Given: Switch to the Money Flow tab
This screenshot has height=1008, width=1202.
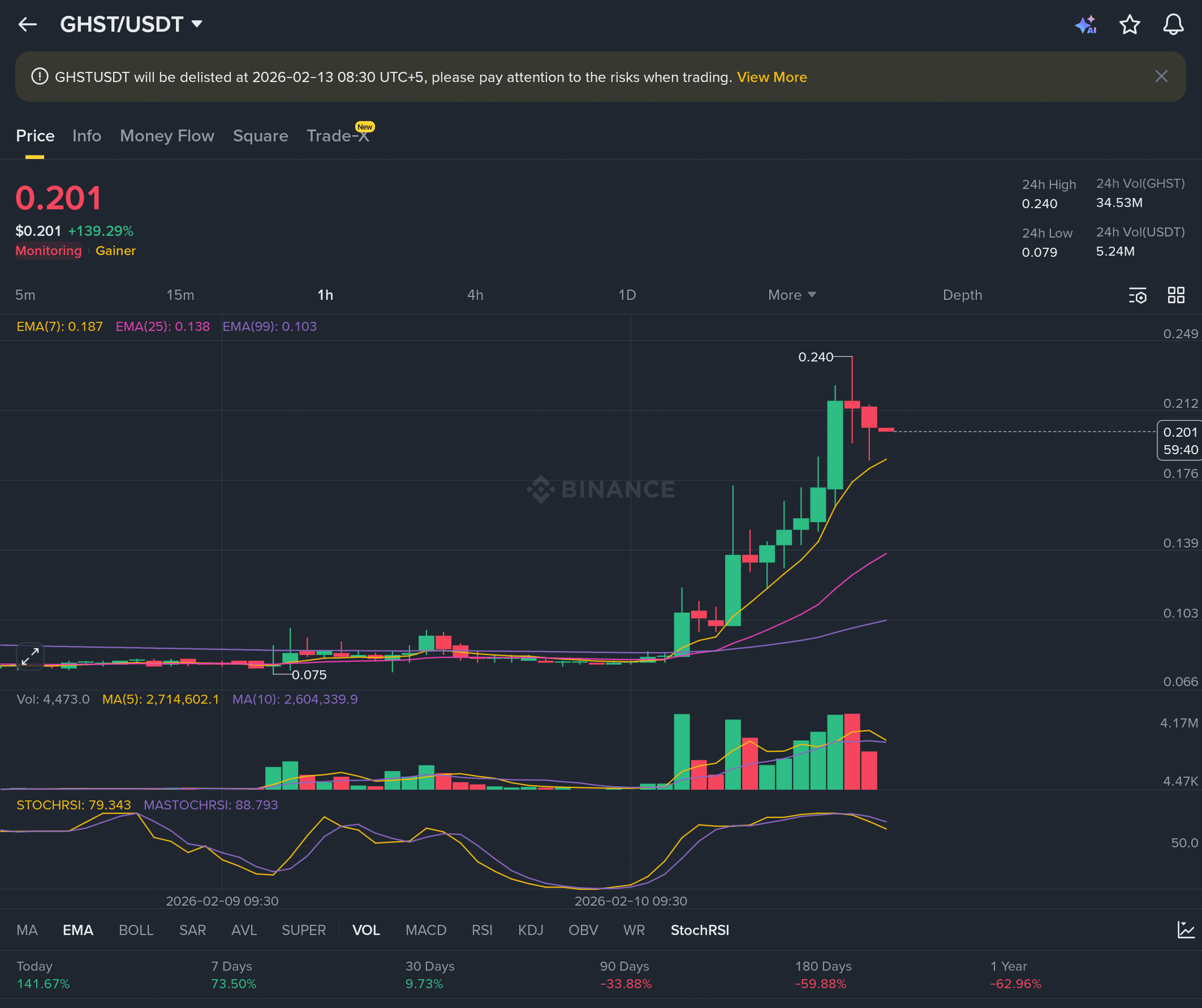Looking at the screenshot, I should coord(166,136).
